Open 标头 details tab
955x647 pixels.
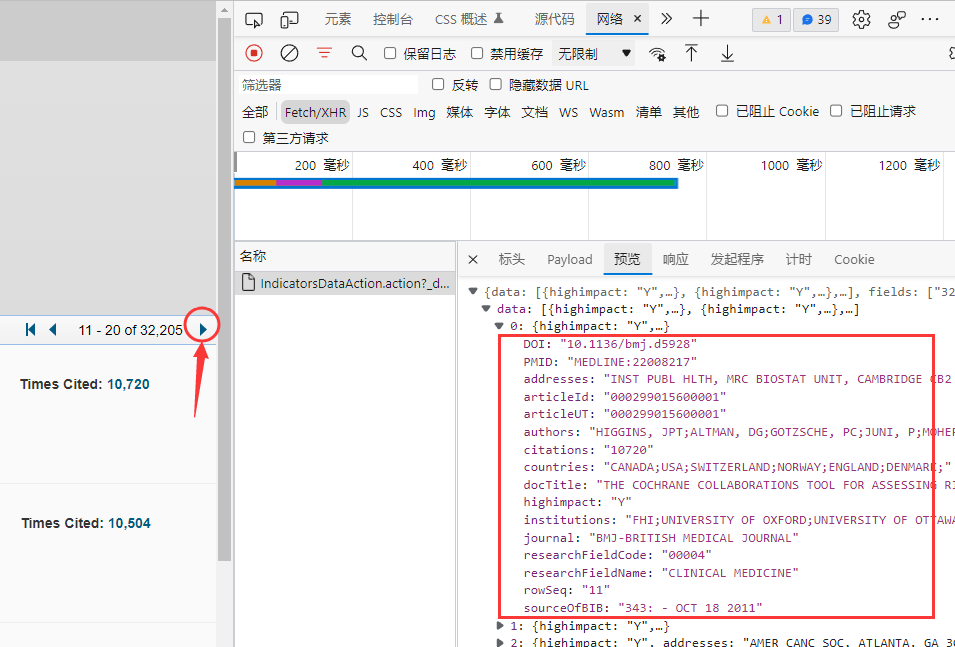pyautogui.click(x=511, y=260)
